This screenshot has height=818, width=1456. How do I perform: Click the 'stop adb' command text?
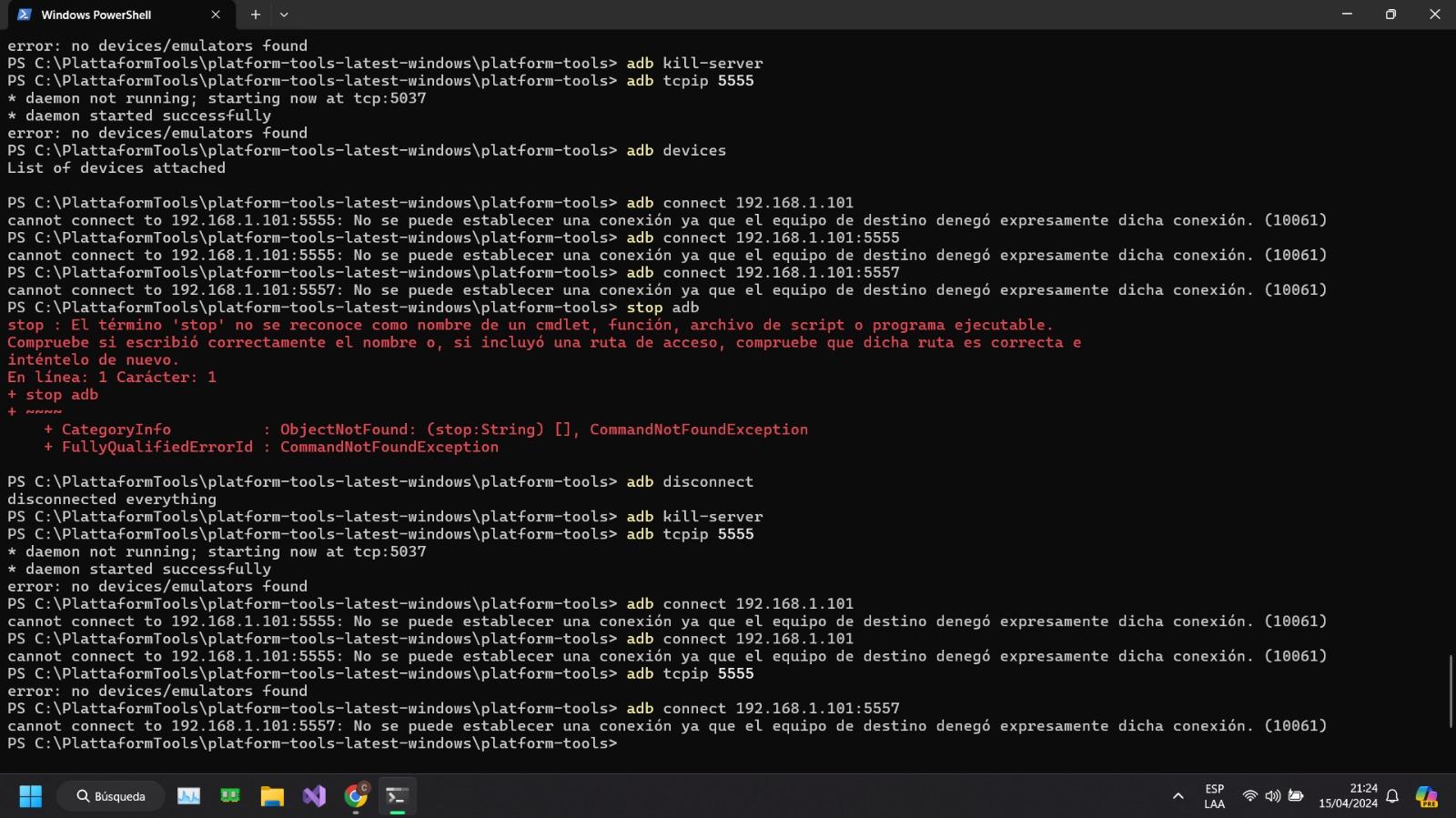click(x=662, y=308)
